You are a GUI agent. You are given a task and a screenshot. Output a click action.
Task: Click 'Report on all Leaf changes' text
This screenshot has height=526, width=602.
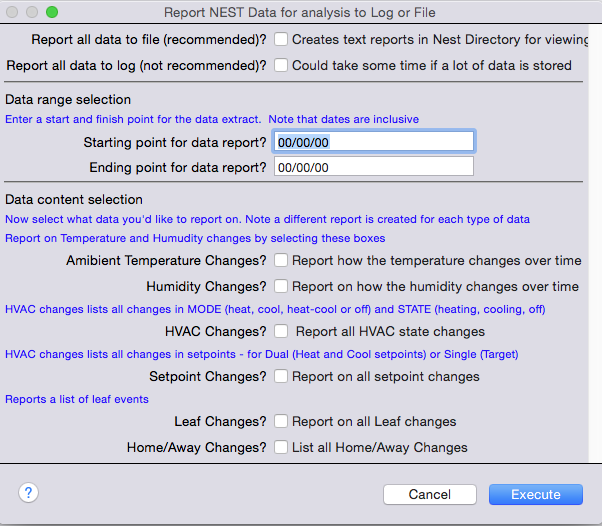374,422
